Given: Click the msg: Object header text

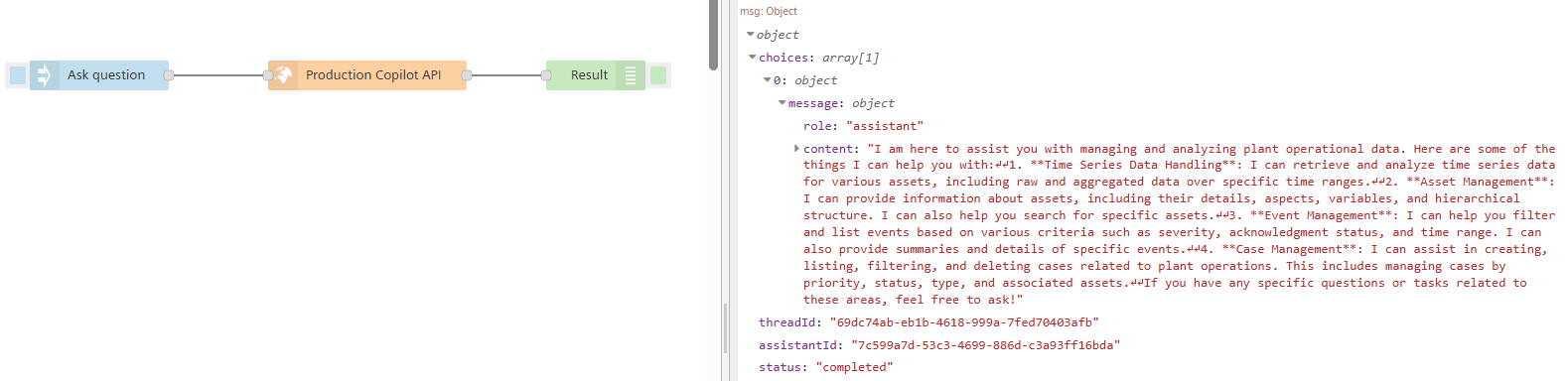Looking at the screenshot, I should click(x=769, y=12).
